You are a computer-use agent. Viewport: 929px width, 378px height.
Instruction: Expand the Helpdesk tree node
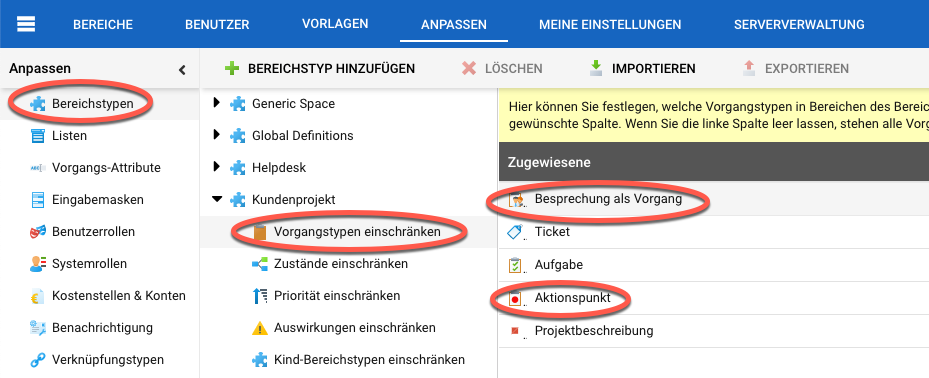(216, 167)
